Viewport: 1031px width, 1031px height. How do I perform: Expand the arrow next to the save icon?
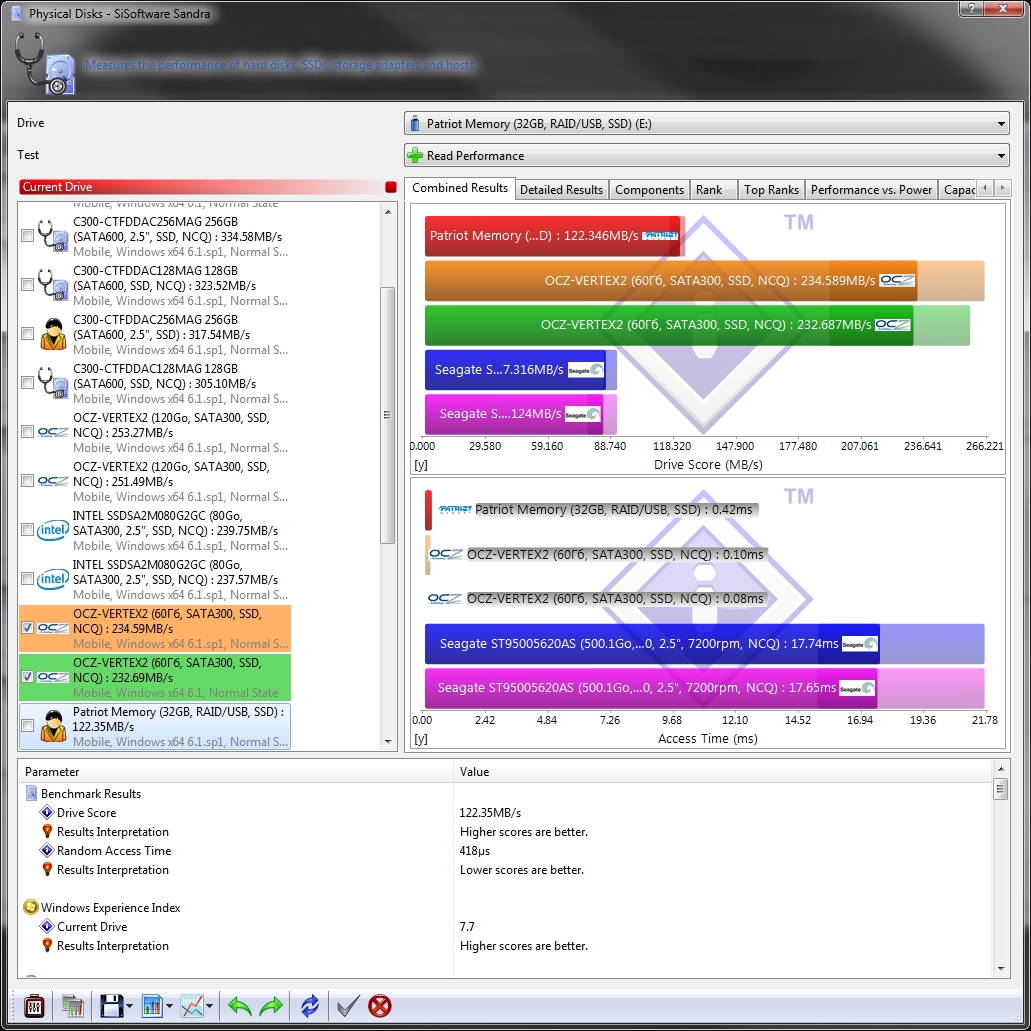pos(129,1006)
